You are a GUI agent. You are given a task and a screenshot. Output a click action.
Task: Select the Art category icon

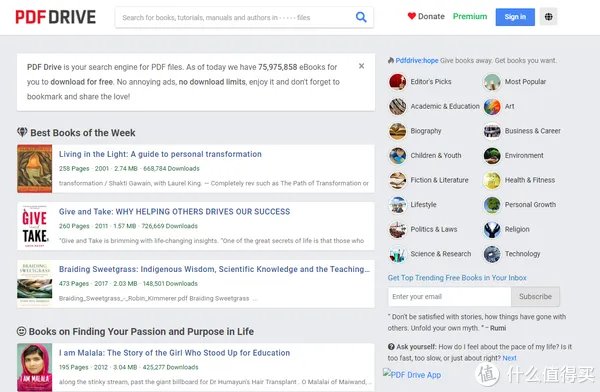pyautogui.click(x=492, y=106)
